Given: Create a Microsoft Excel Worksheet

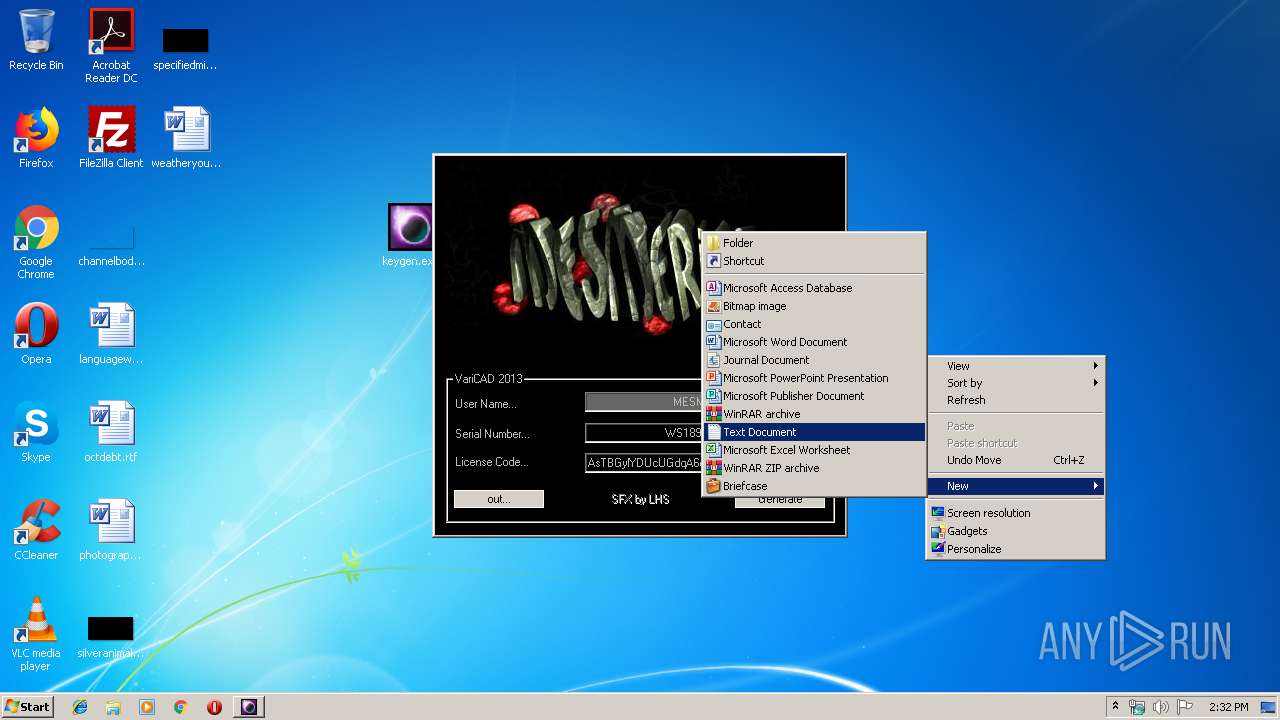Looking at the screenshot, I should coord(814,450).
